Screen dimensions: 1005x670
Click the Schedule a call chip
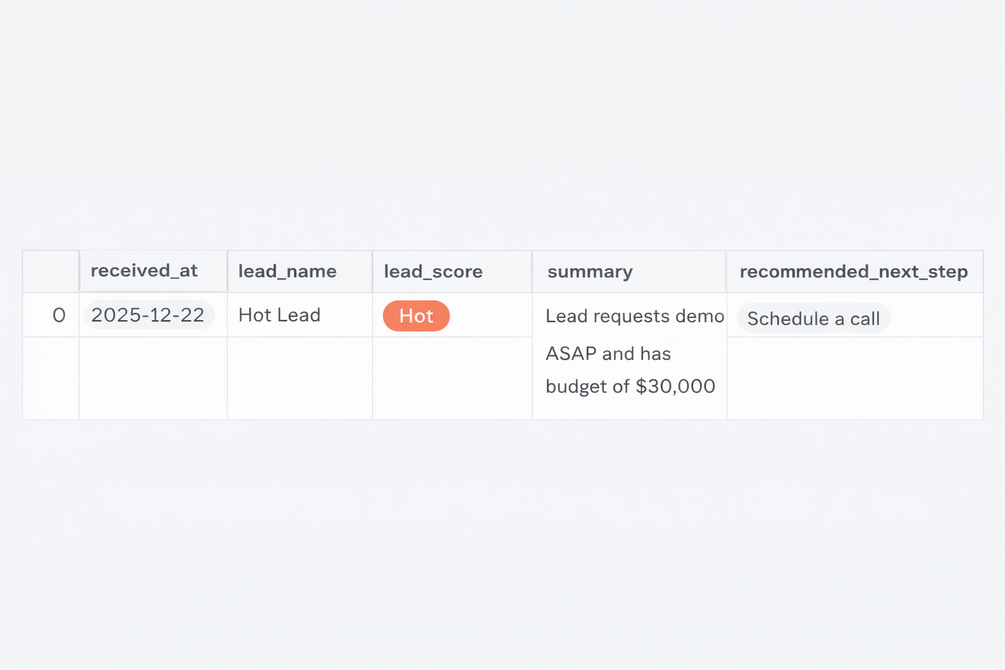coord(813,319)
